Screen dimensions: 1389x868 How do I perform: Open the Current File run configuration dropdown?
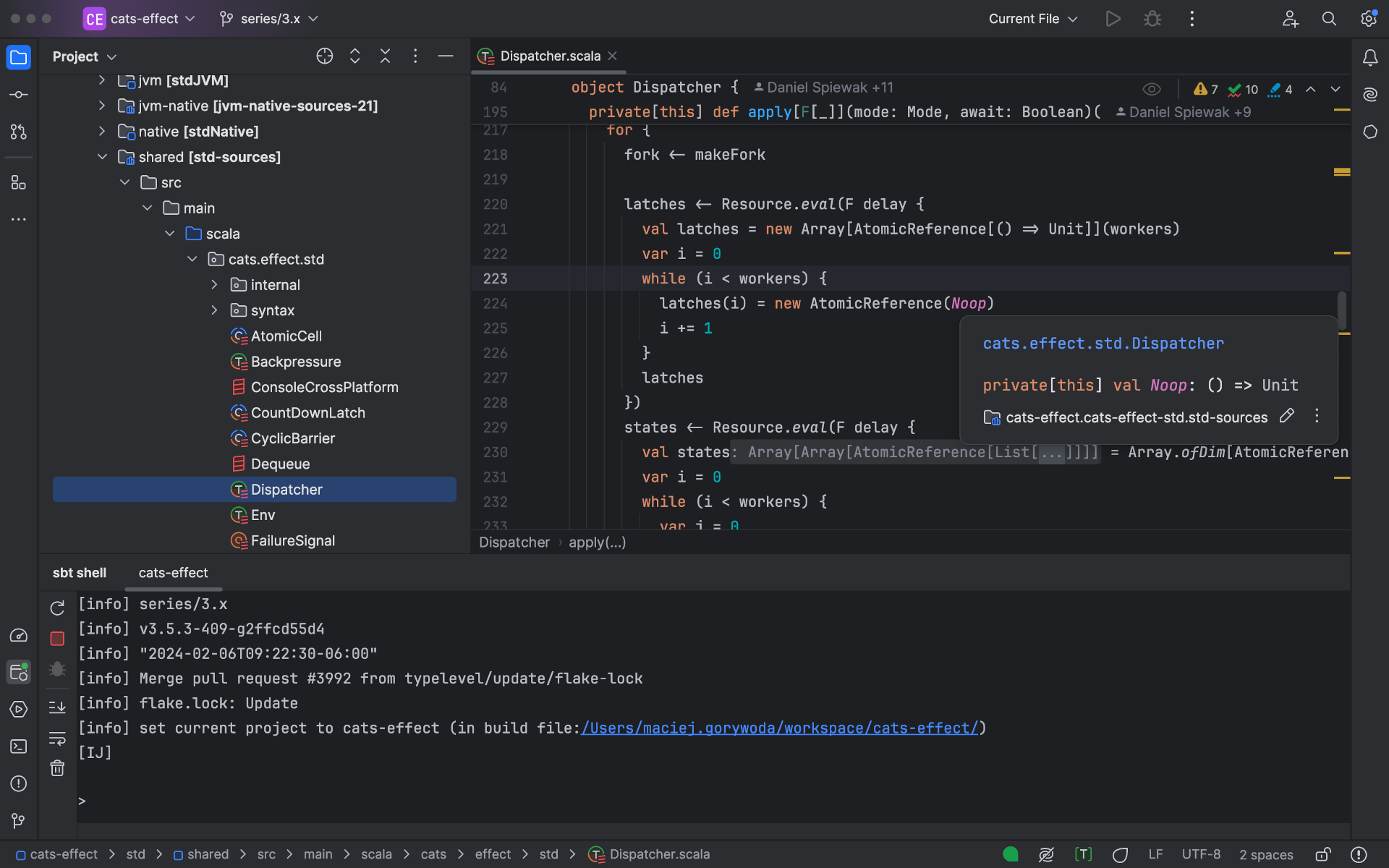click(1033, 19)
